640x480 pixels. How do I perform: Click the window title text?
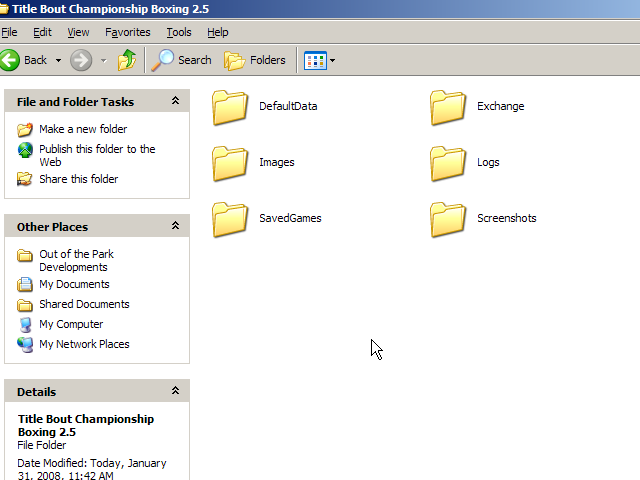coord(110,9)
